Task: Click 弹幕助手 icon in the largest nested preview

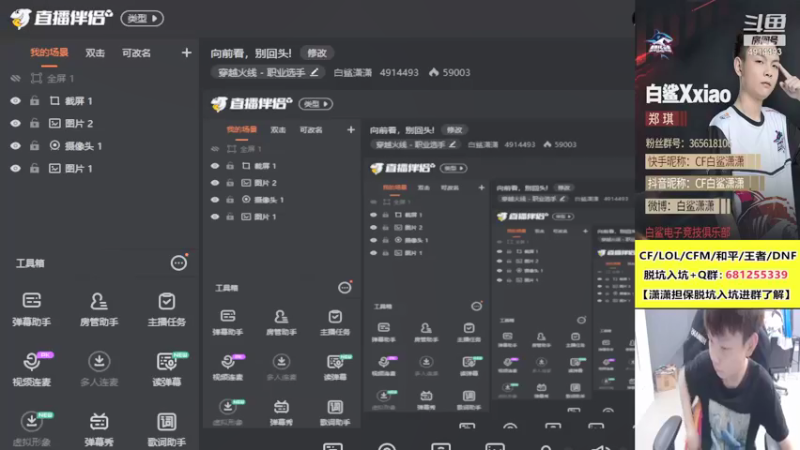Action: pos(228,316)
